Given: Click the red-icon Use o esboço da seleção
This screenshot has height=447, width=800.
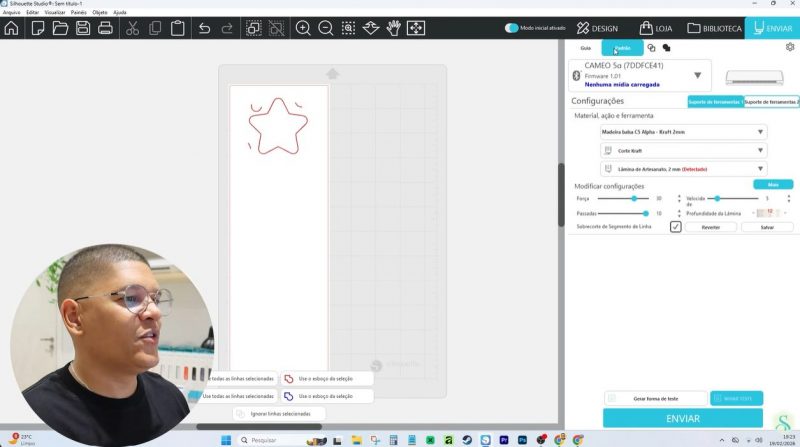Looking at the screenshot, I should click(x=327, y=379).
